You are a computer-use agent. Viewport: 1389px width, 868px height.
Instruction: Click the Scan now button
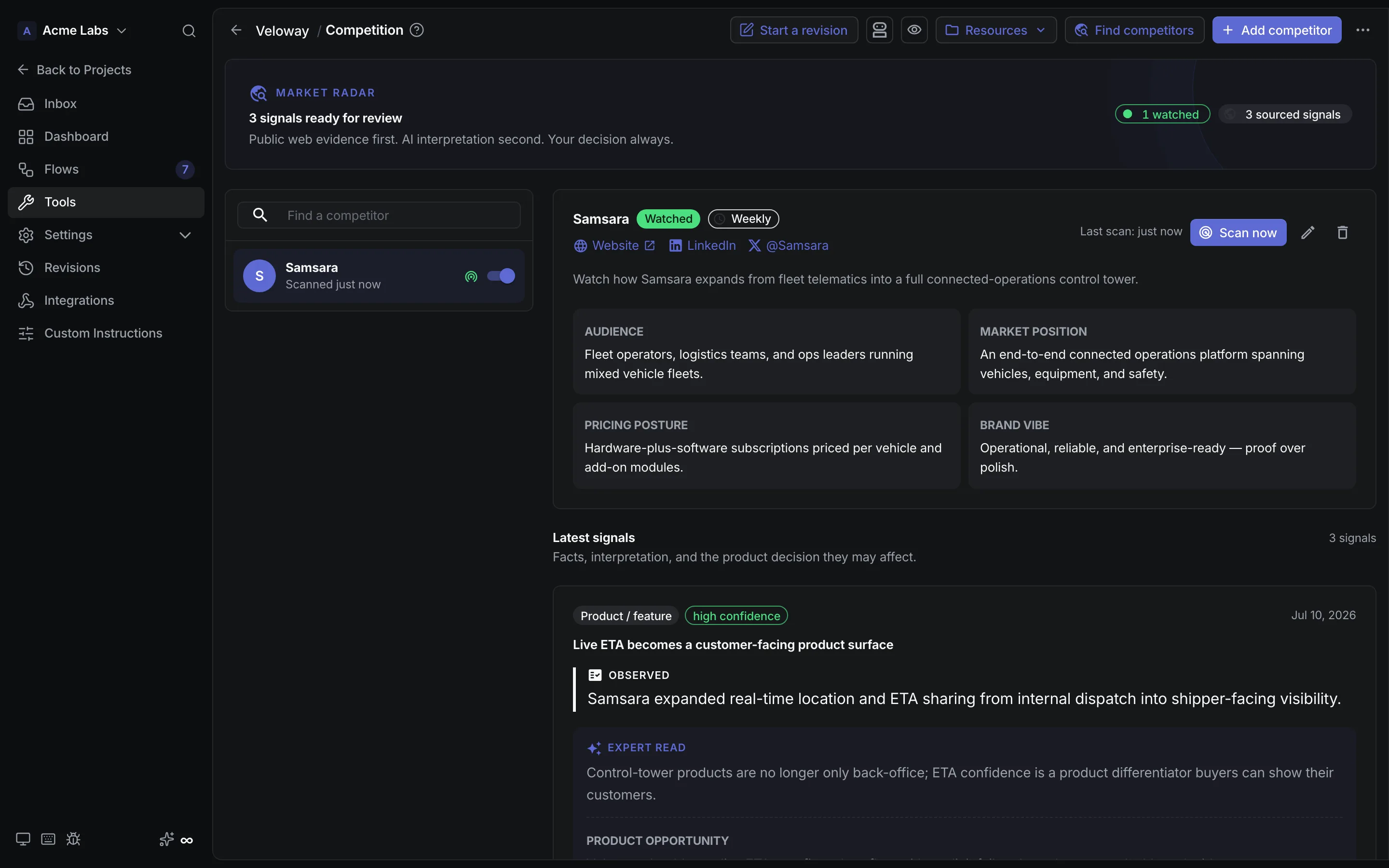pos(1238,232)
